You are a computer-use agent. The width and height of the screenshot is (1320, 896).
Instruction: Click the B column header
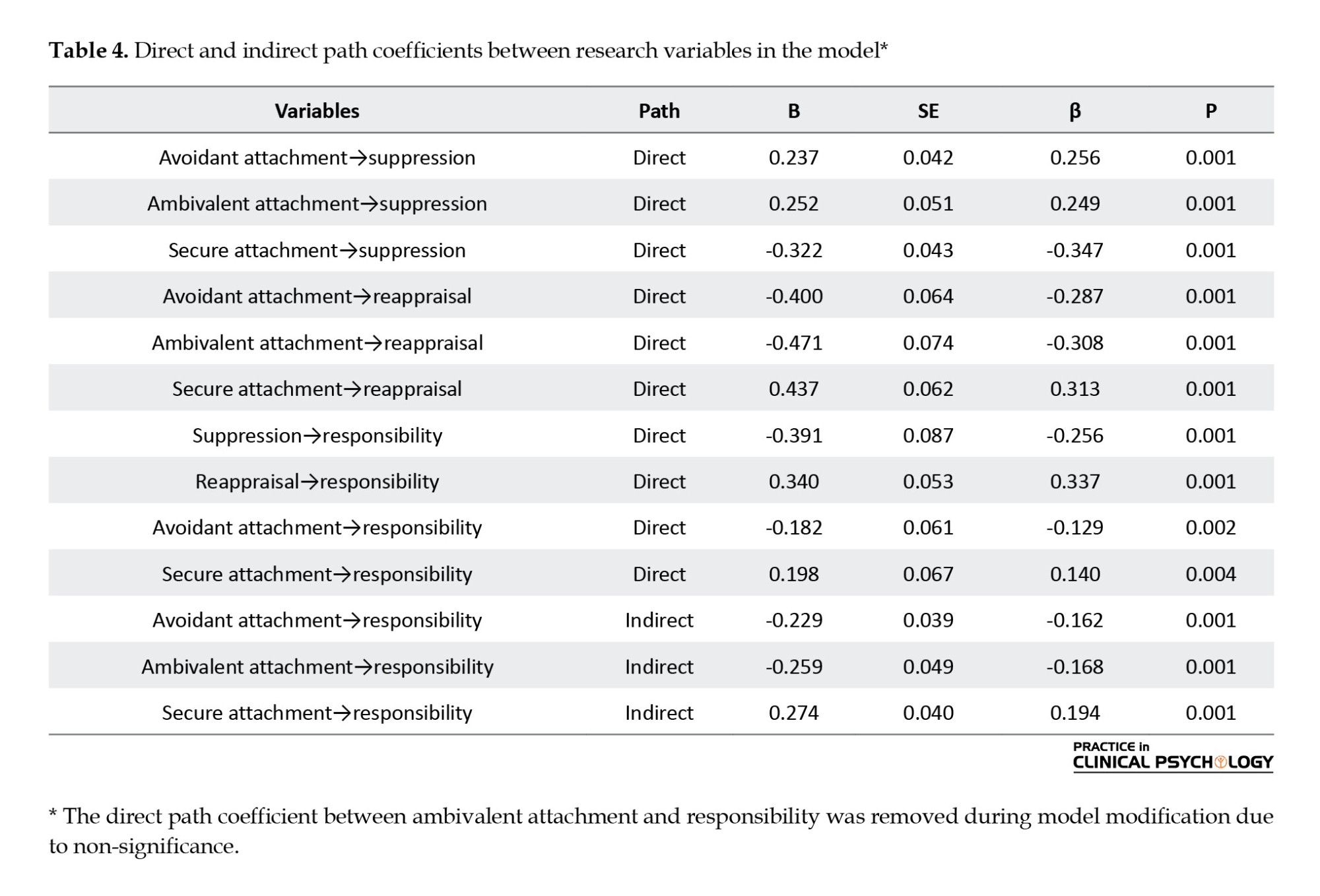coord(793,111)
